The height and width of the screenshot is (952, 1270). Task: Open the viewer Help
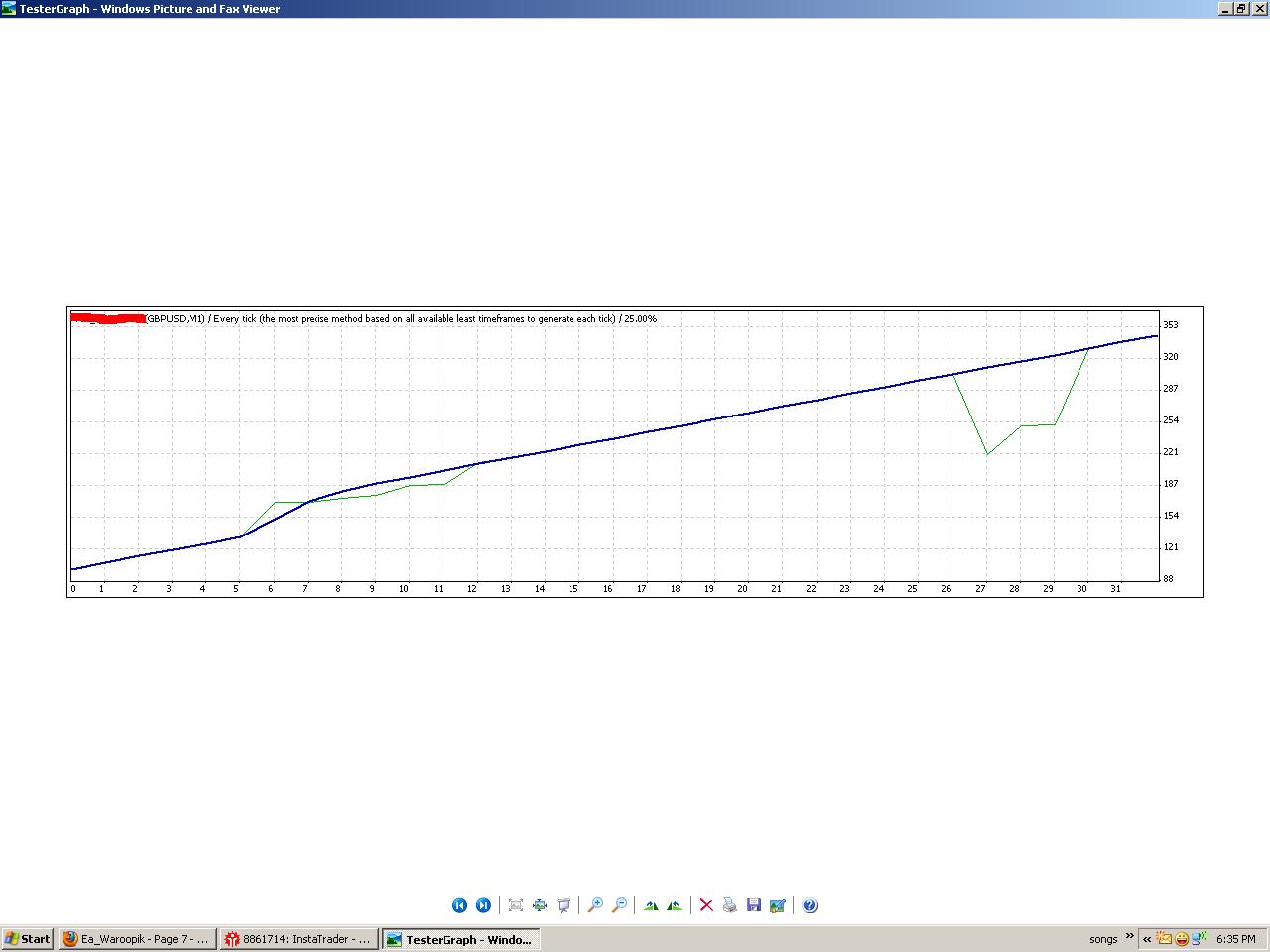(810, 905)
